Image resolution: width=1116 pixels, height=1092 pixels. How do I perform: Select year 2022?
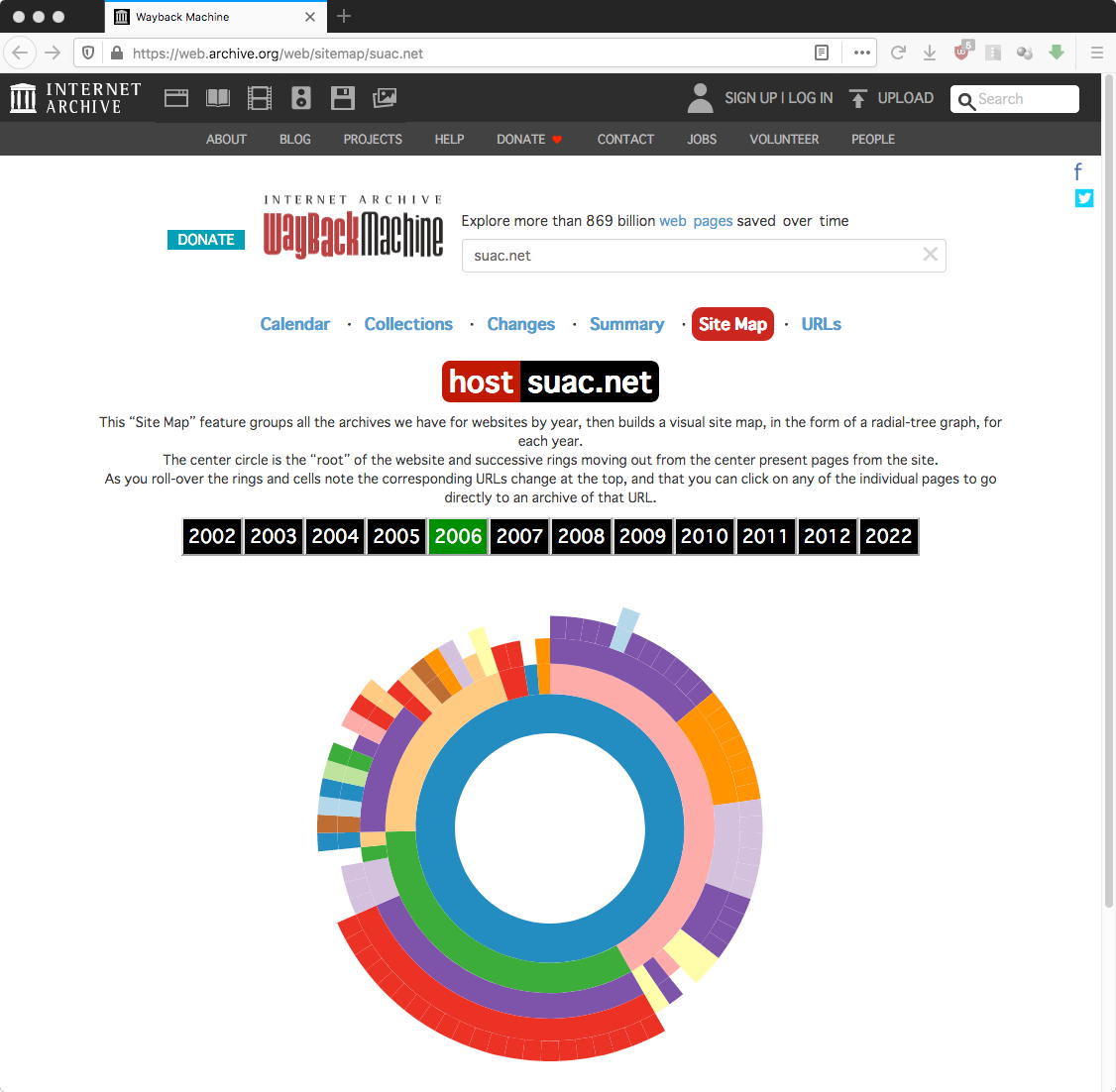pyautogui.click(x=888, y=536)
